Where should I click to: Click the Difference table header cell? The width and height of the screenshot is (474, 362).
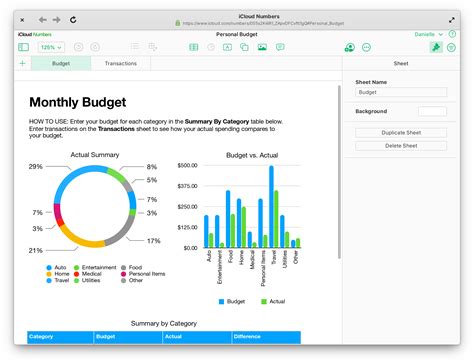(266, 337)
